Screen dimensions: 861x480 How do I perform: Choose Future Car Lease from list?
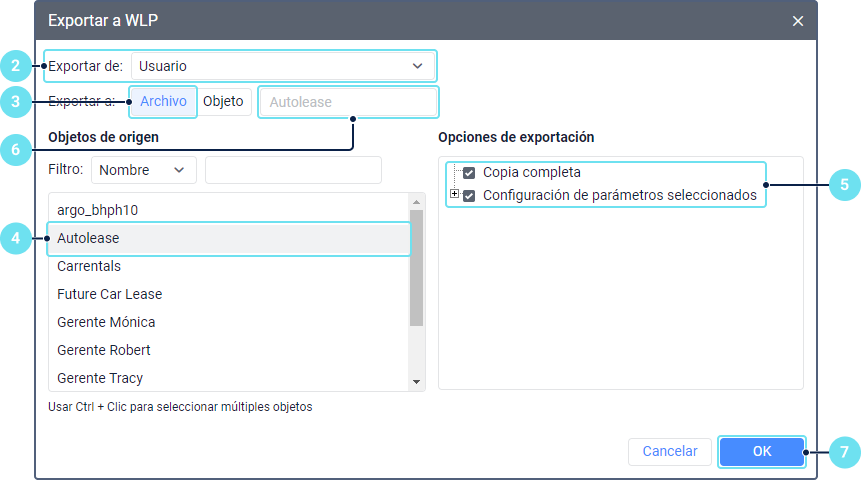[229, 294]
